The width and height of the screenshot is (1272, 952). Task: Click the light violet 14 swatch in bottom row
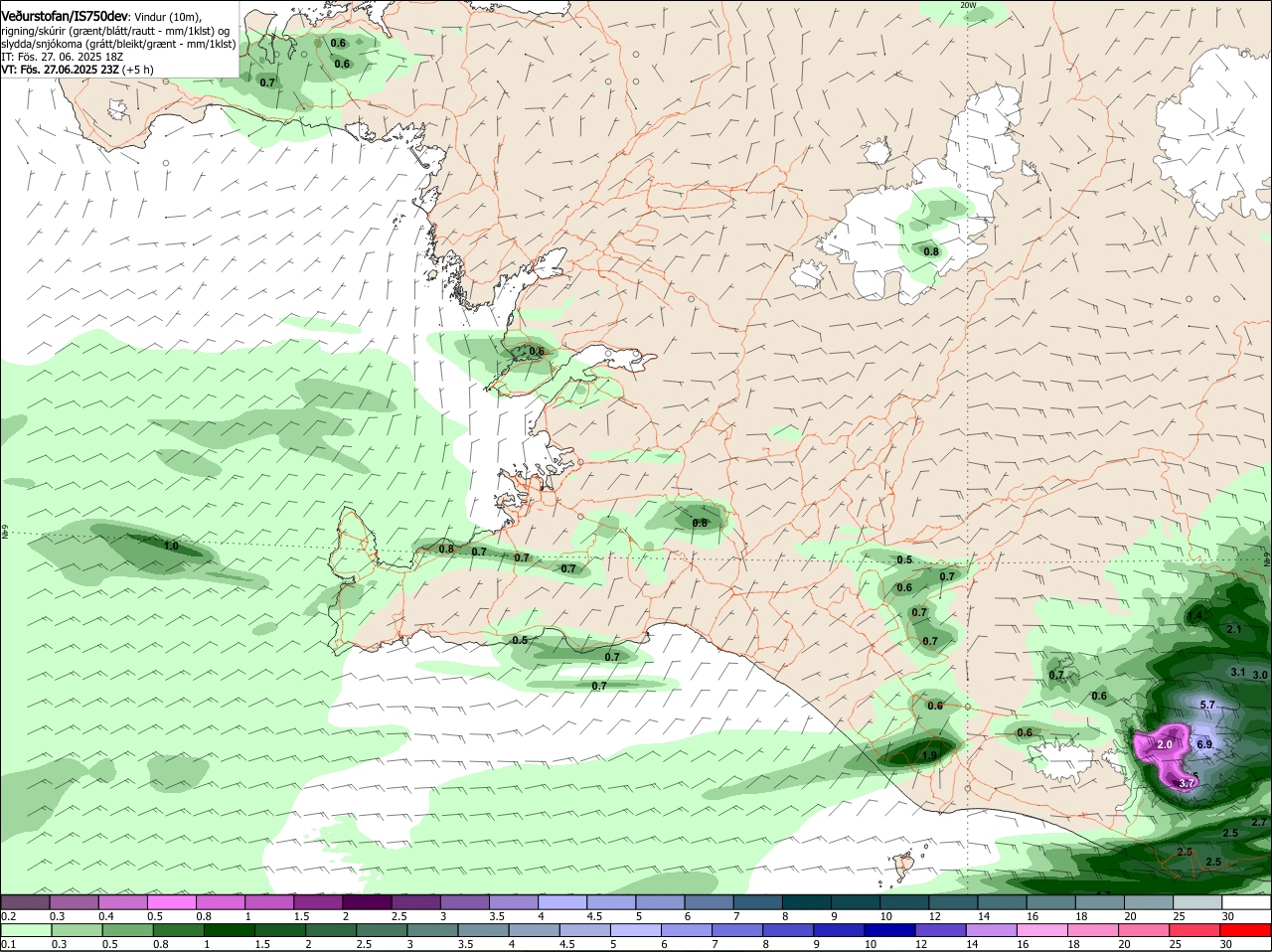pyautogui.click(x=992, y=930)
